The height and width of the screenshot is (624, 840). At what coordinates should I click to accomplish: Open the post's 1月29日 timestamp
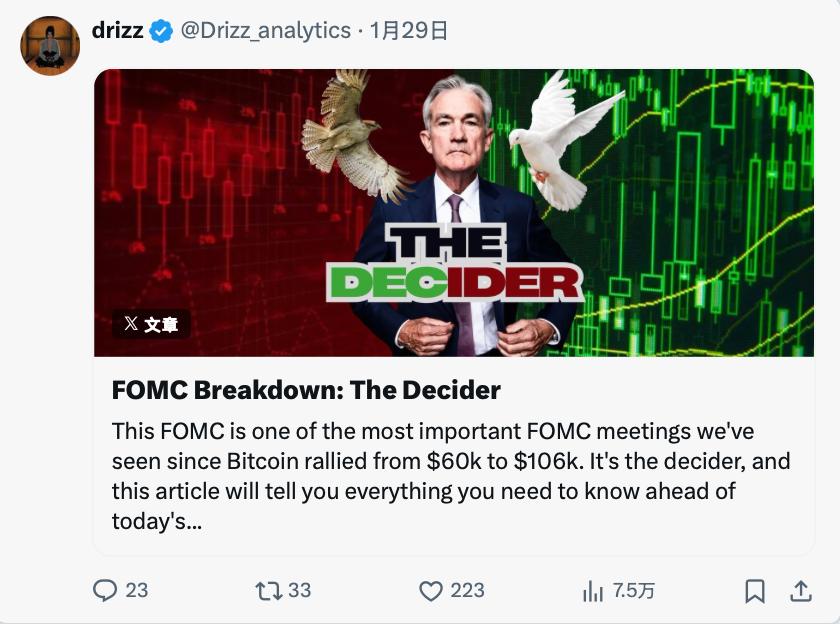[408, 31]
